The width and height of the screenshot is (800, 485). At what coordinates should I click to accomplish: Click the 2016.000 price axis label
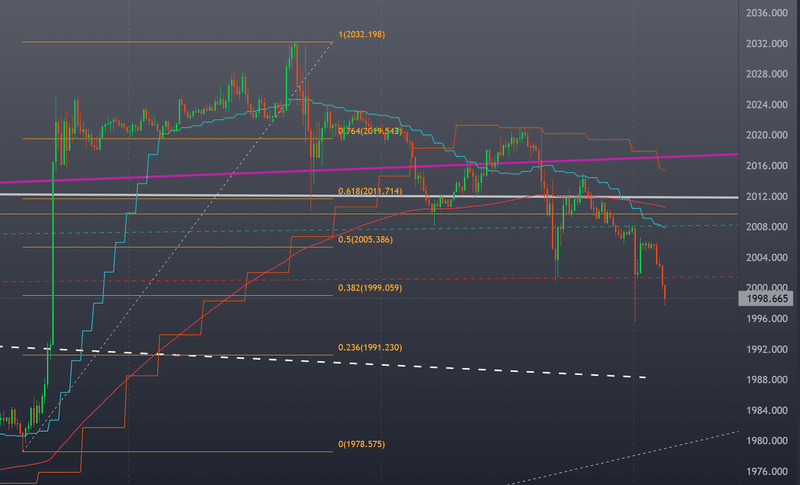766,166
